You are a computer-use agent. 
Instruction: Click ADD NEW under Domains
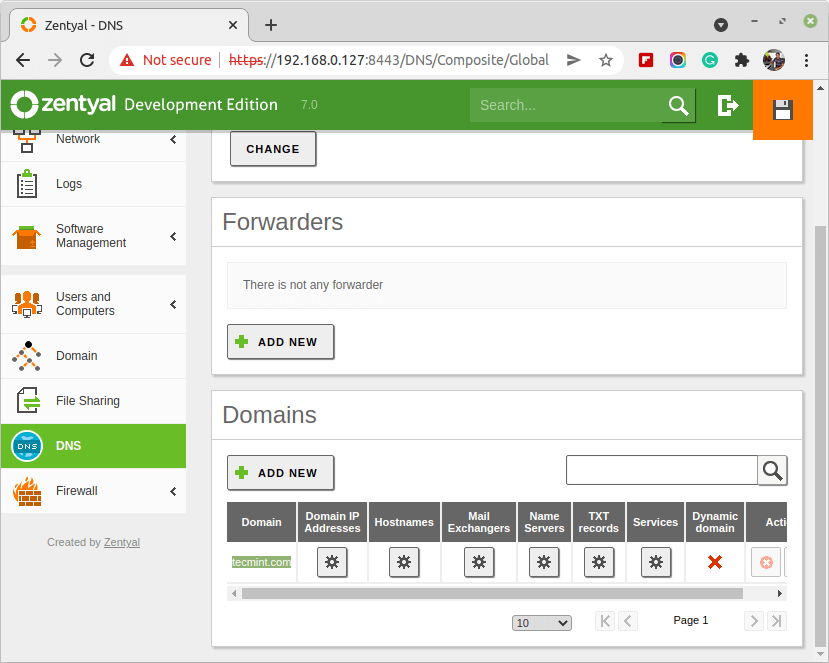click(281, 473)
